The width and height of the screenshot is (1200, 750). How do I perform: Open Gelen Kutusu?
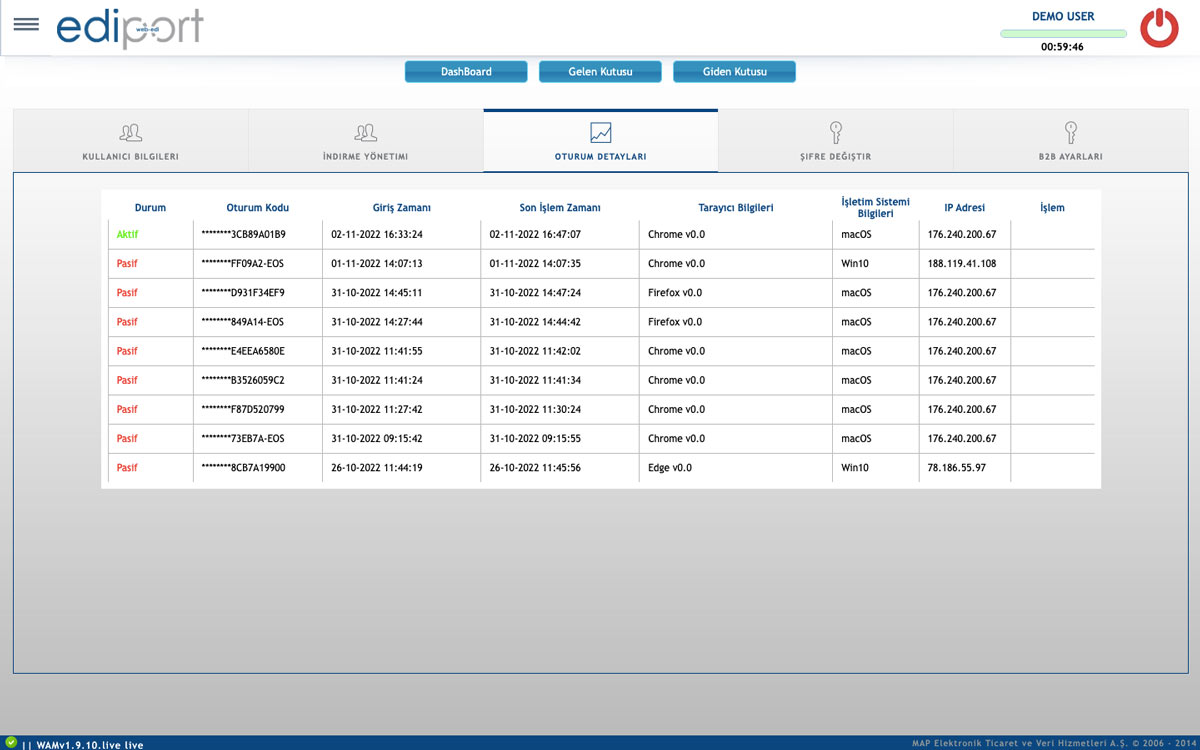coord(600,72)
